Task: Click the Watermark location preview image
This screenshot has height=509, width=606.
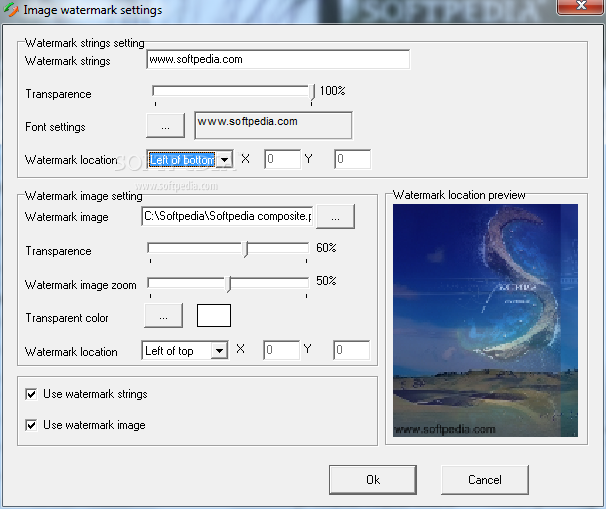Action: tap(485, 320)
